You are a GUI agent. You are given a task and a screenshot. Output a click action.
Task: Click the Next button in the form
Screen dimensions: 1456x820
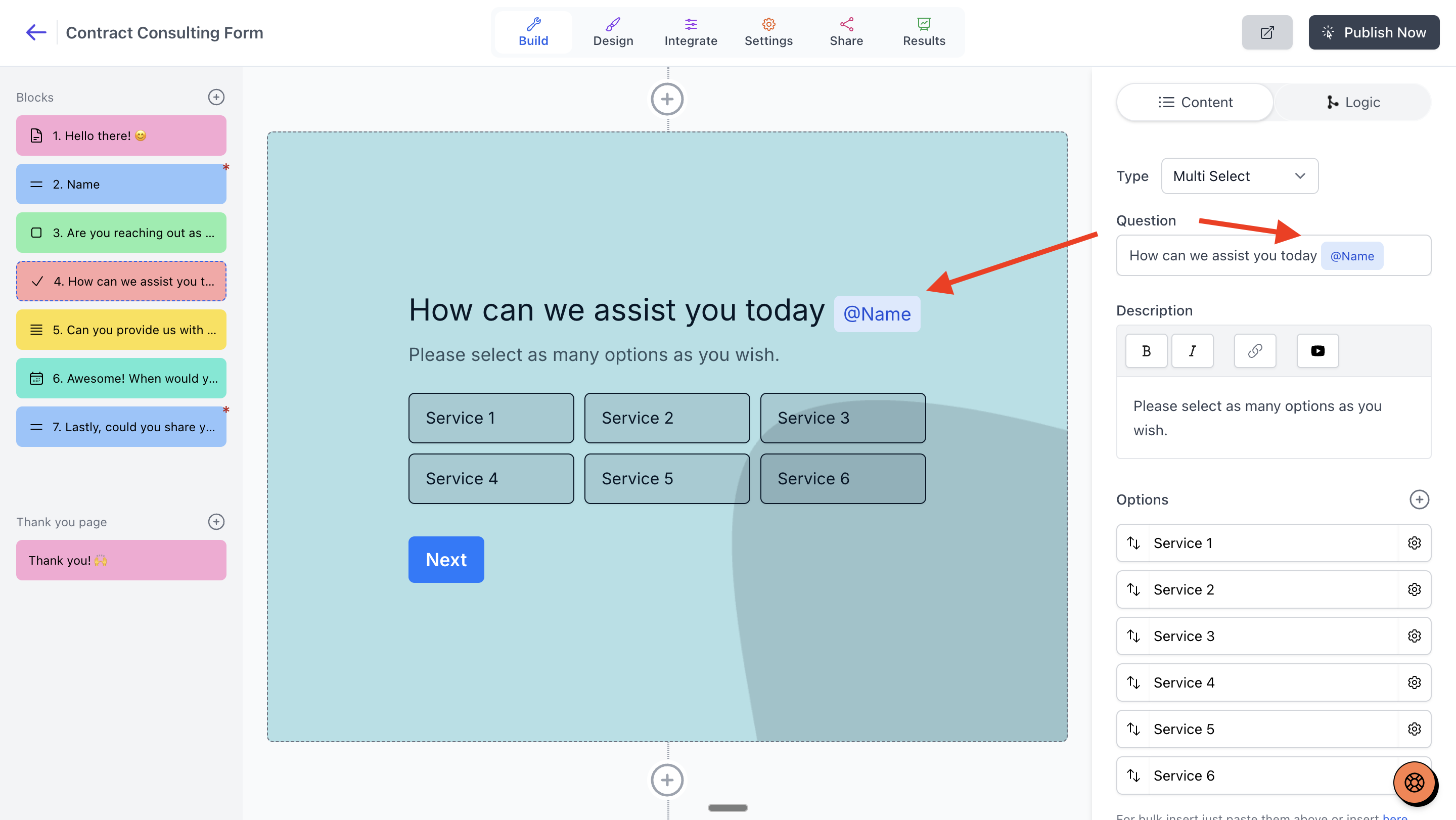pyautogui.click(x=446, y=560)
